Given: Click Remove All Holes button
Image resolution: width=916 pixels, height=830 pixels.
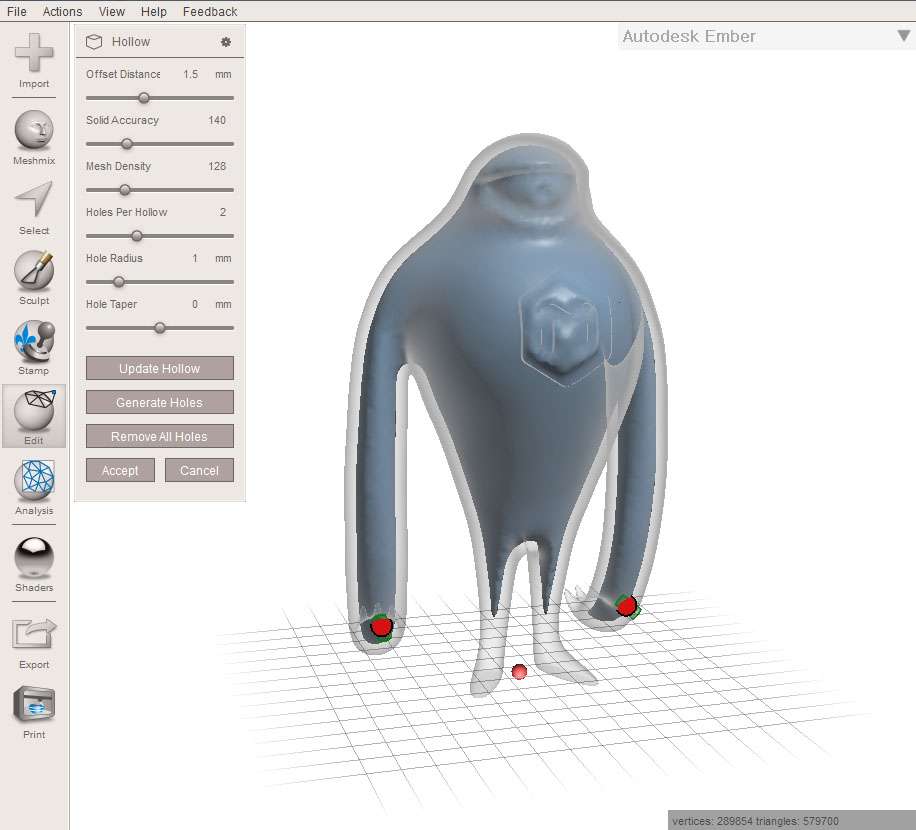Looking at the screenshot, I should tap(159, 436).
